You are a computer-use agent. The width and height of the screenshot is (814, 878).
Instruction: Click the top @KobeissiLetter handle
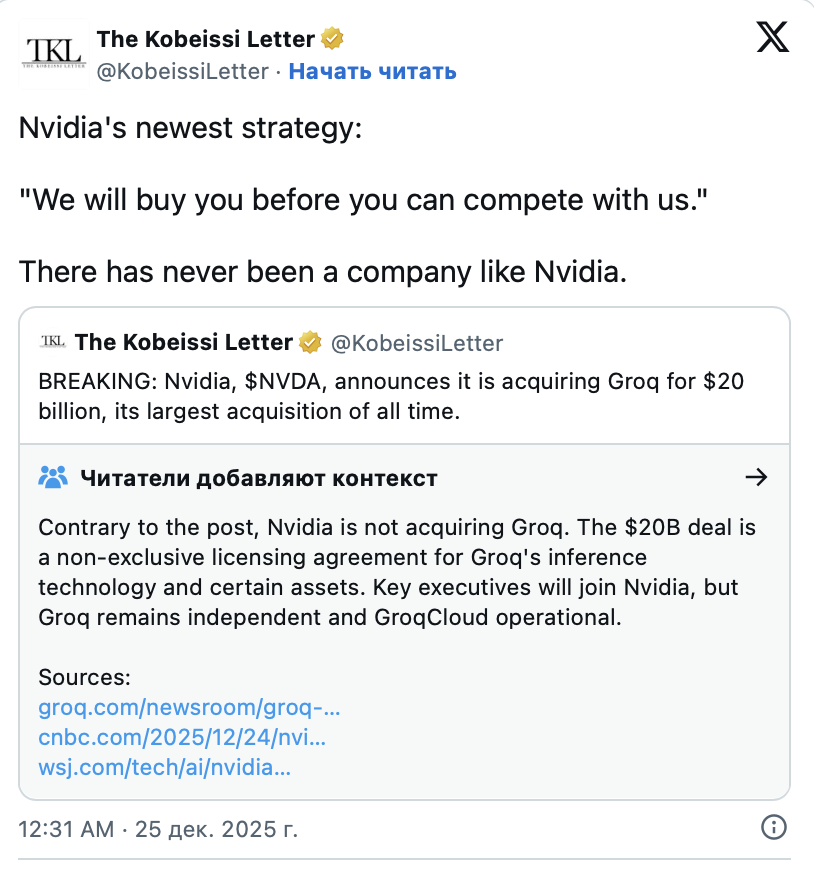[x=182, y=71]
